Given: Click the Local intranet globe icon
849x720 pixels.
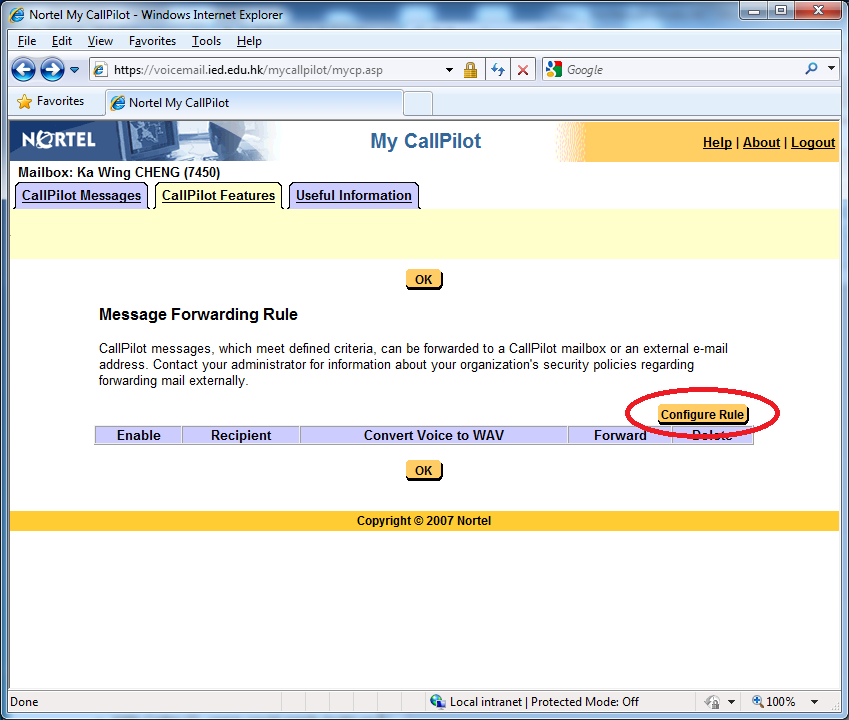Looking at the screenshot, I should click(x=437, y=702).
